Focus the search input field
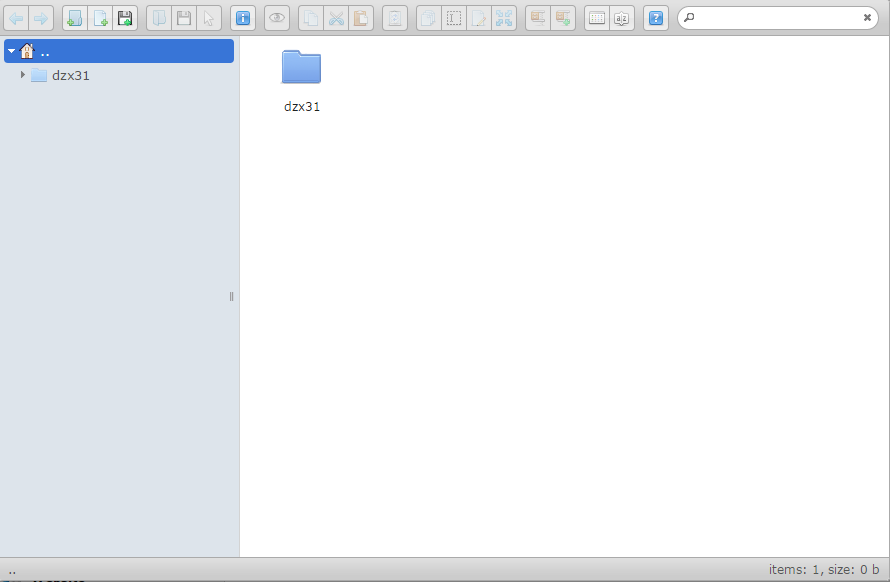The image size is (890, 582). [778, 18]
